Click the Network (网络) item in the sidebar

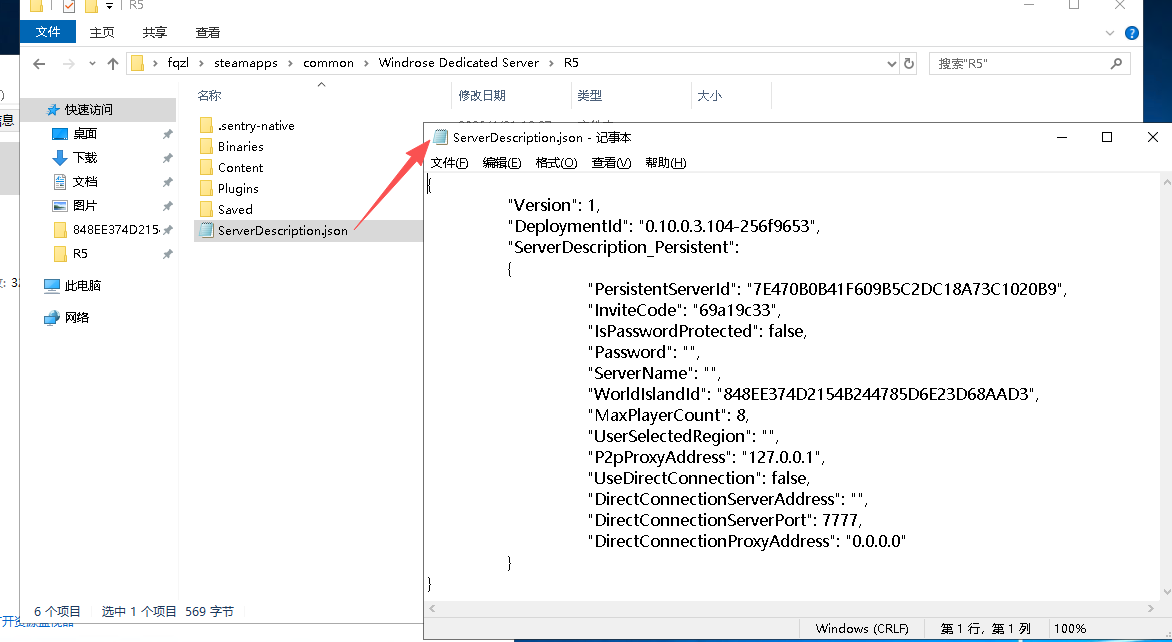point(77,318)
